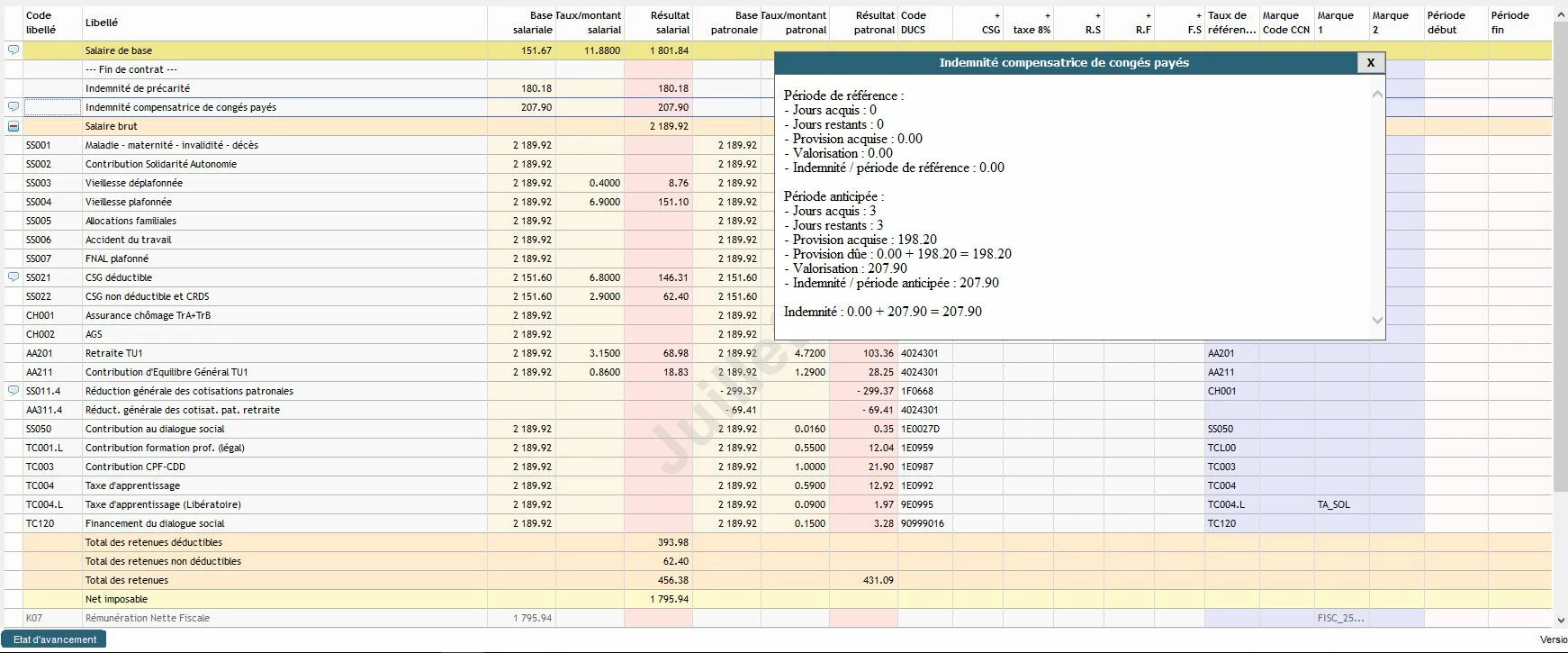Click the Résultat patronal column header
This screenshot has width=1568, height=653.
click(x=863, y=23)
